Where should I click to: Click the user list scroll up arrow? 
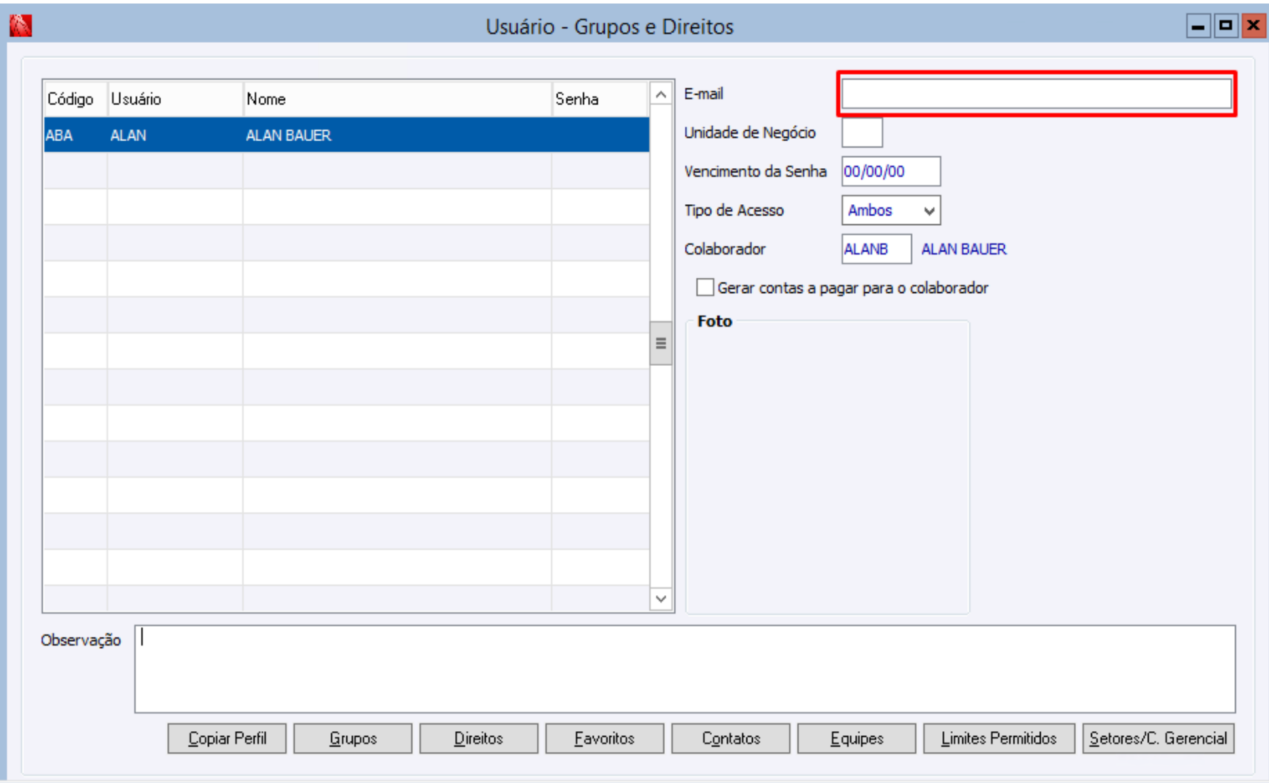click(661, 95)
